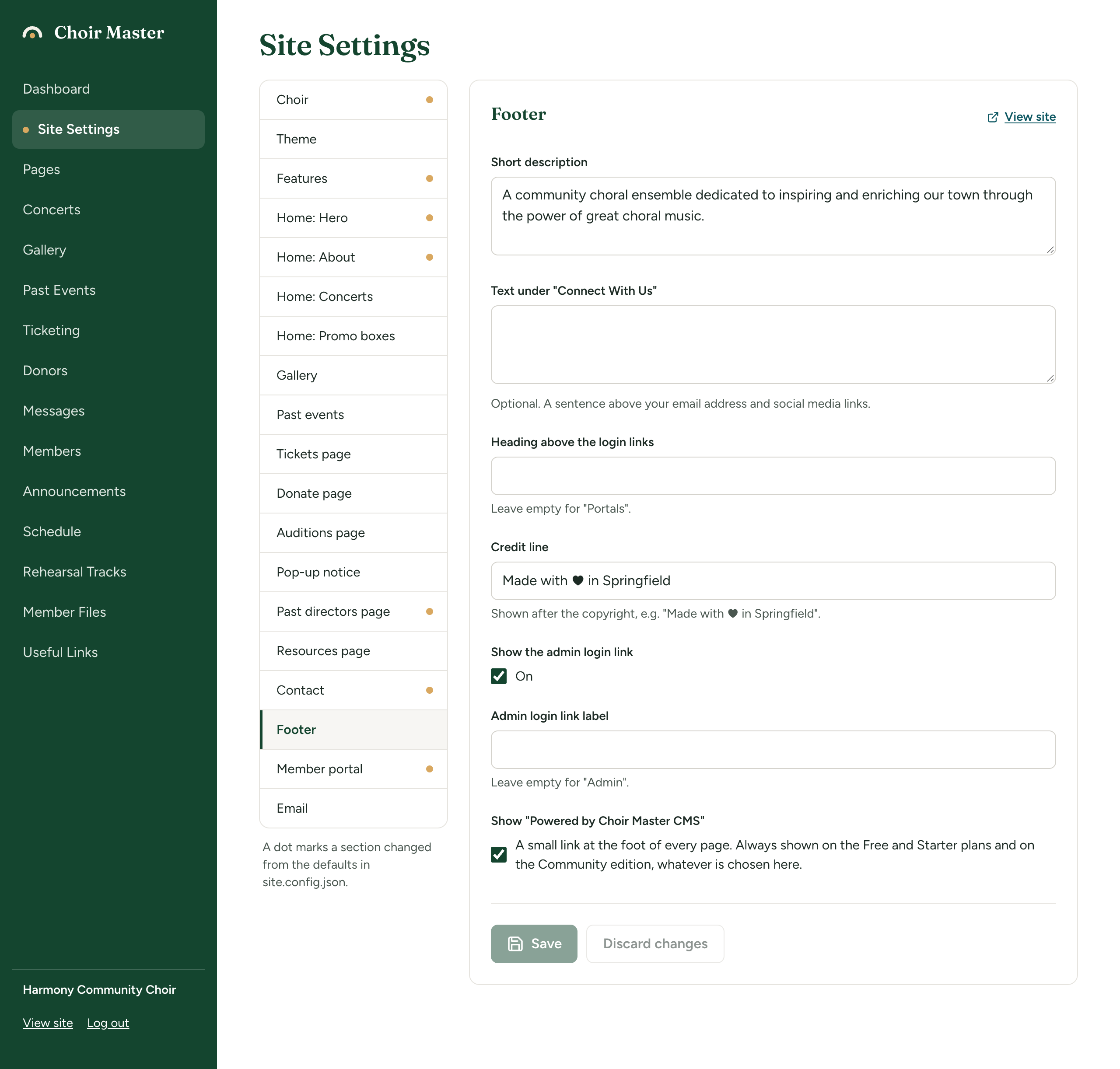Open Announcements in the sidebar
The image size is (1120, 1069).
point(108,491)
